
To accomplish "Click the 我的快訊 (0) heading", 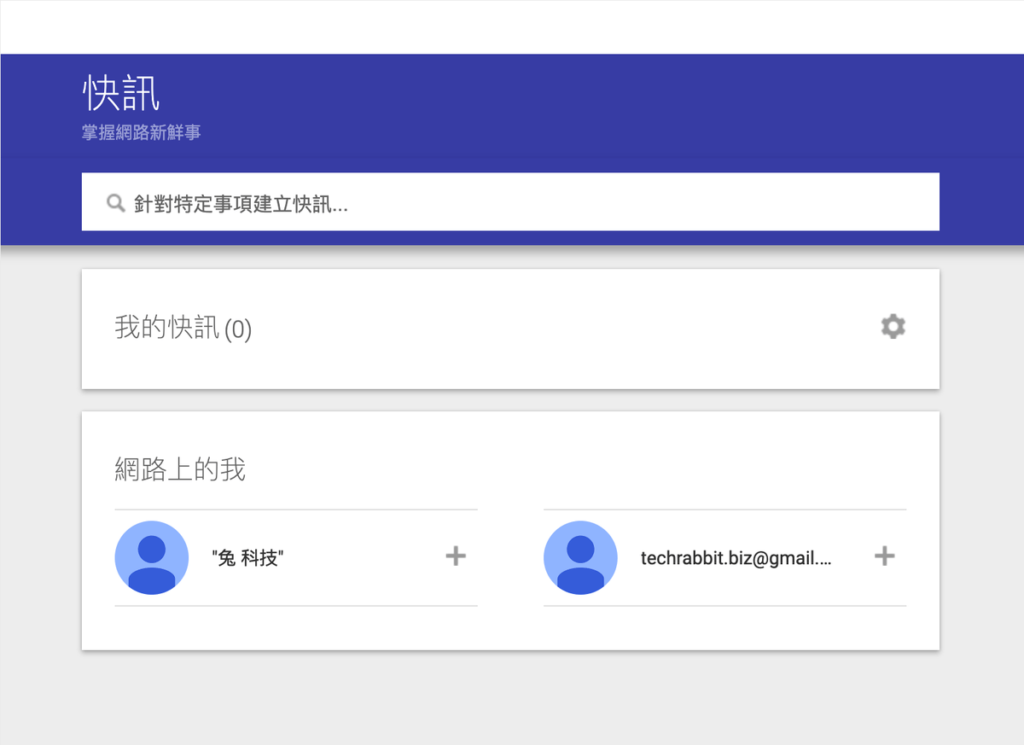I will pyautogui.click(x=183, y=328).
